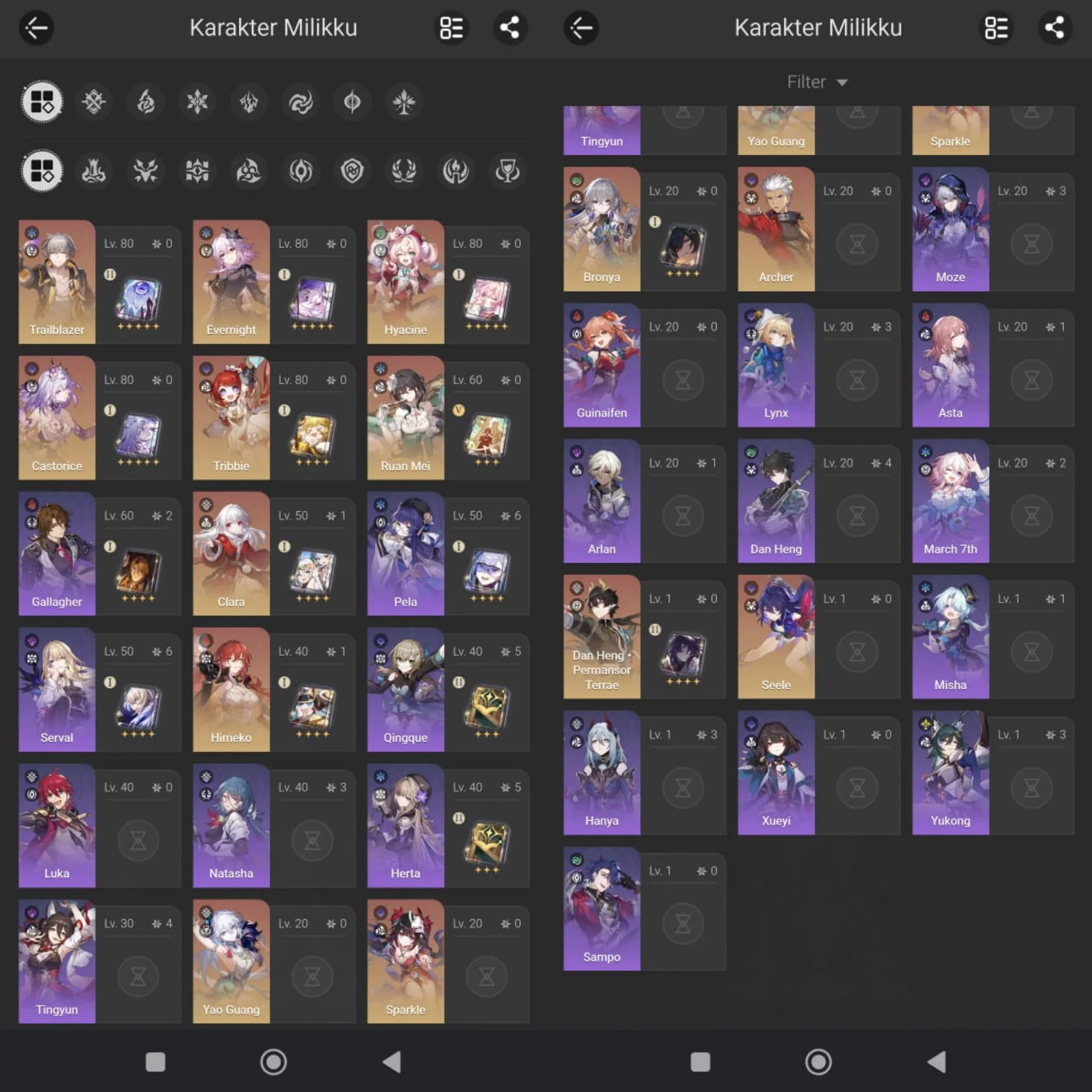
Task: Filter characters by Physical element
Action: tap(94, 102)
